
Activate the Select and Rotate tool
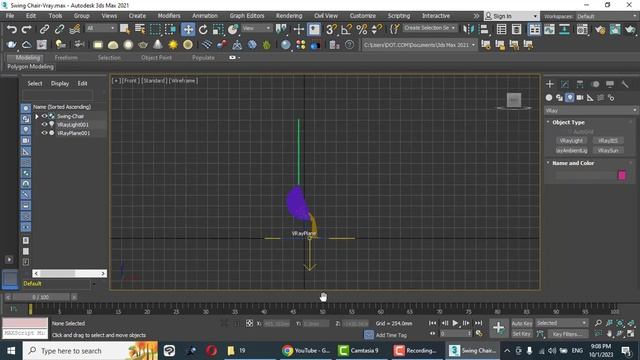click(x=203, y=29)
